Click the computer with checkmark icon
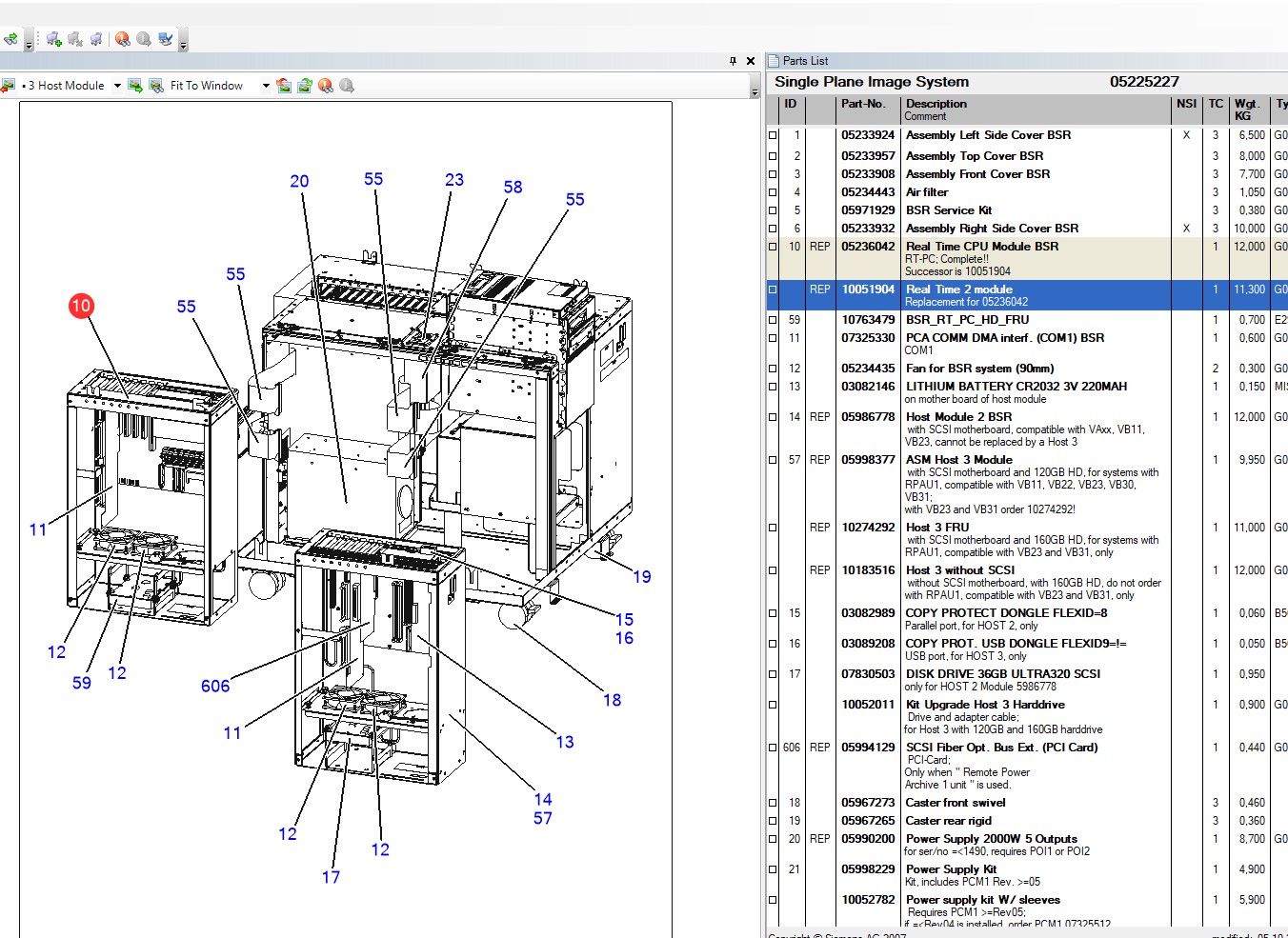The image size is (1288, 938). pyautogui.click(x=166, y=39)
